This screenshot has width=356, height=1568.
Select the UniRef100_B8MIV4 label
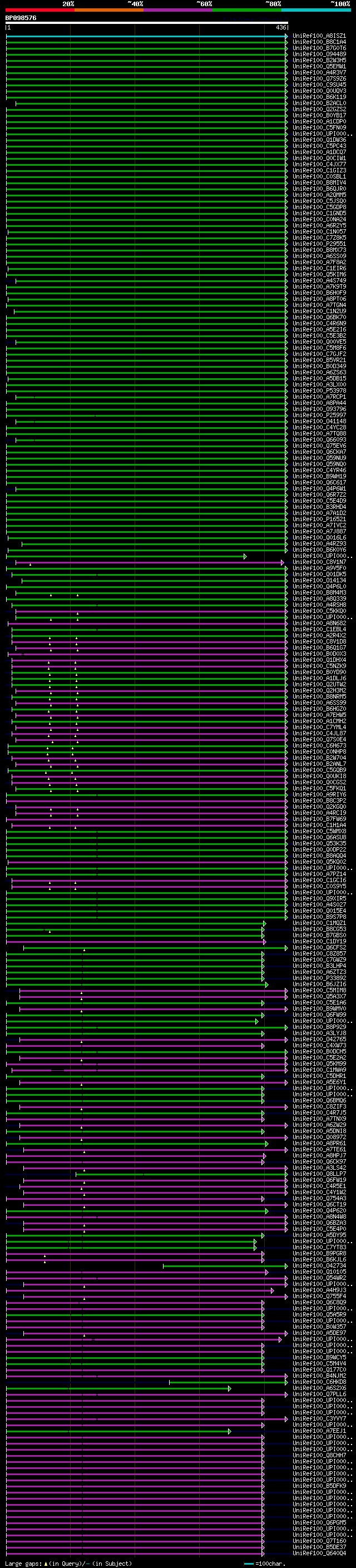[x=319, y=182]
